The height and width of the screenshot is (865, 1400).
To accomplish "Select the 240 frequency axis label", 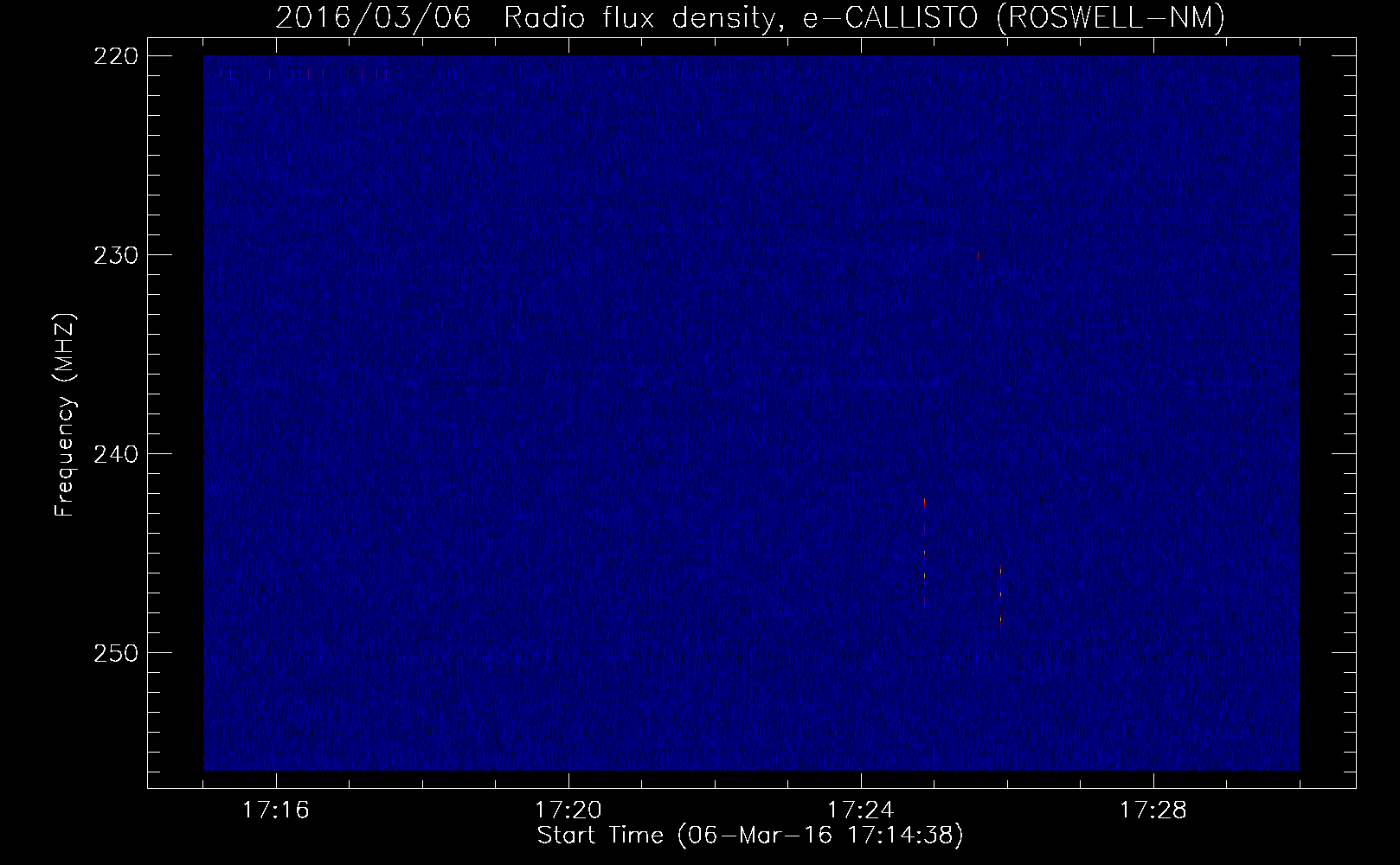I will [115, 454].
